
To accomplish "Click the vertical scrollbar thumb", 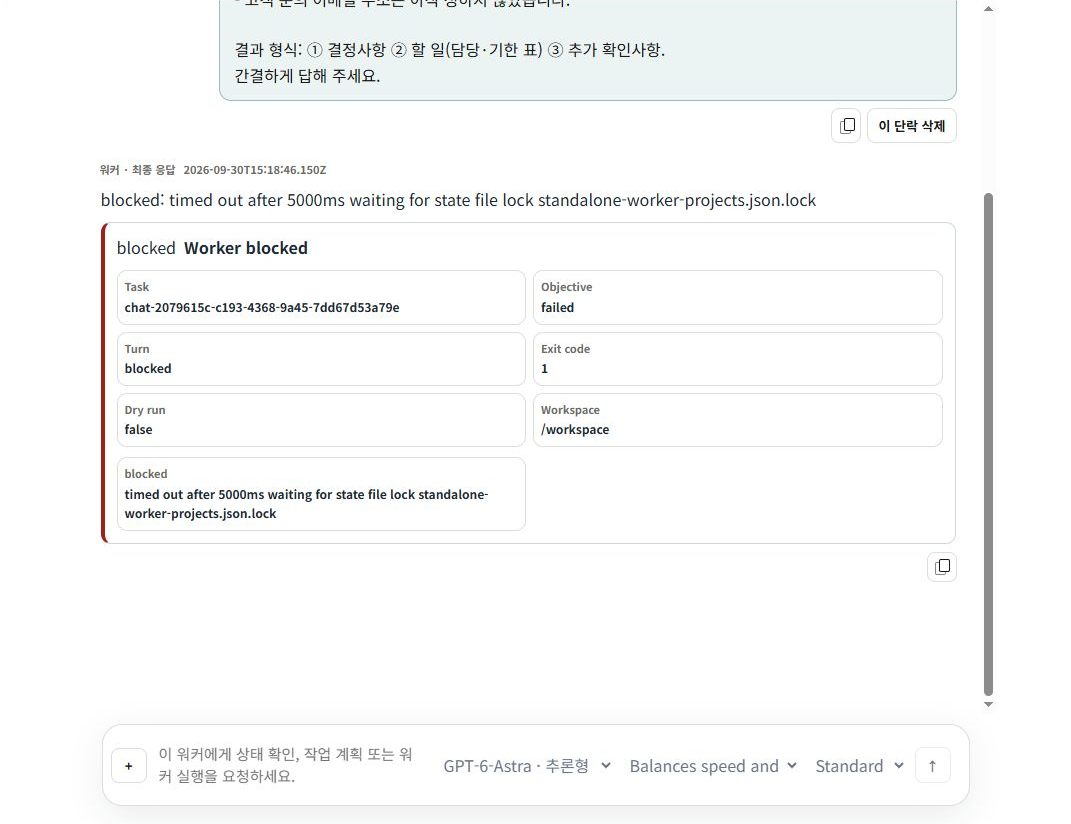I will (988, 444).
